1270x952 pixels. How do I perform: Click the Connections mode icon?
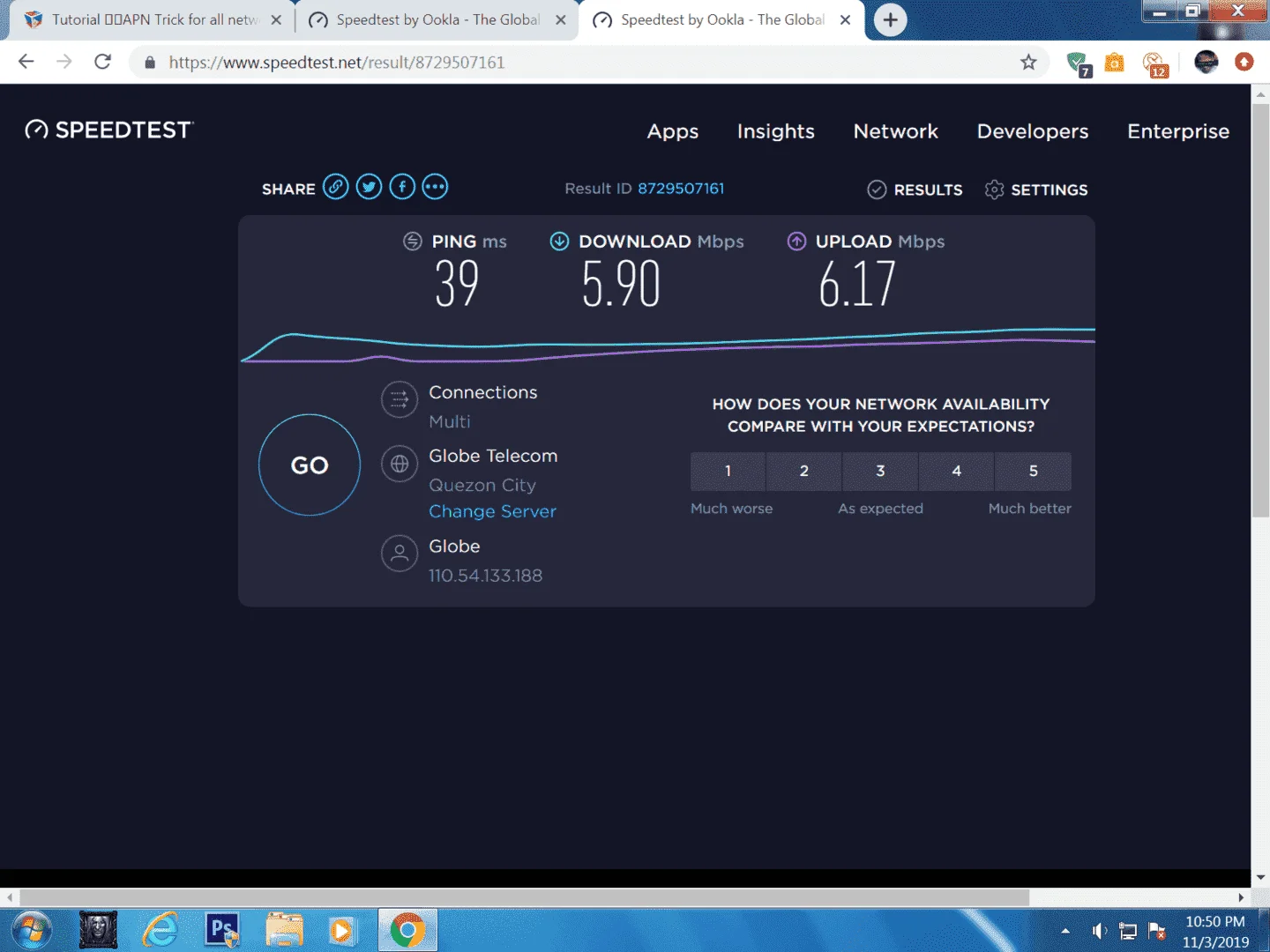tap(400, 399)
